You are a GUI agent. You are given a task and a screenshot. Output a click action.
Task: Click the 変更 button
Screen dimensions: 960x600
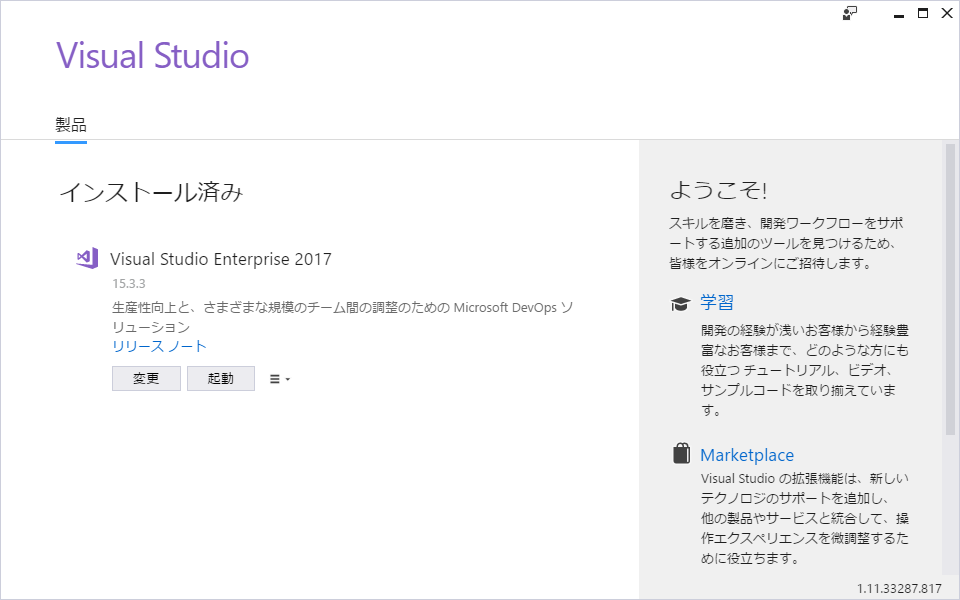tap(146, 378)
